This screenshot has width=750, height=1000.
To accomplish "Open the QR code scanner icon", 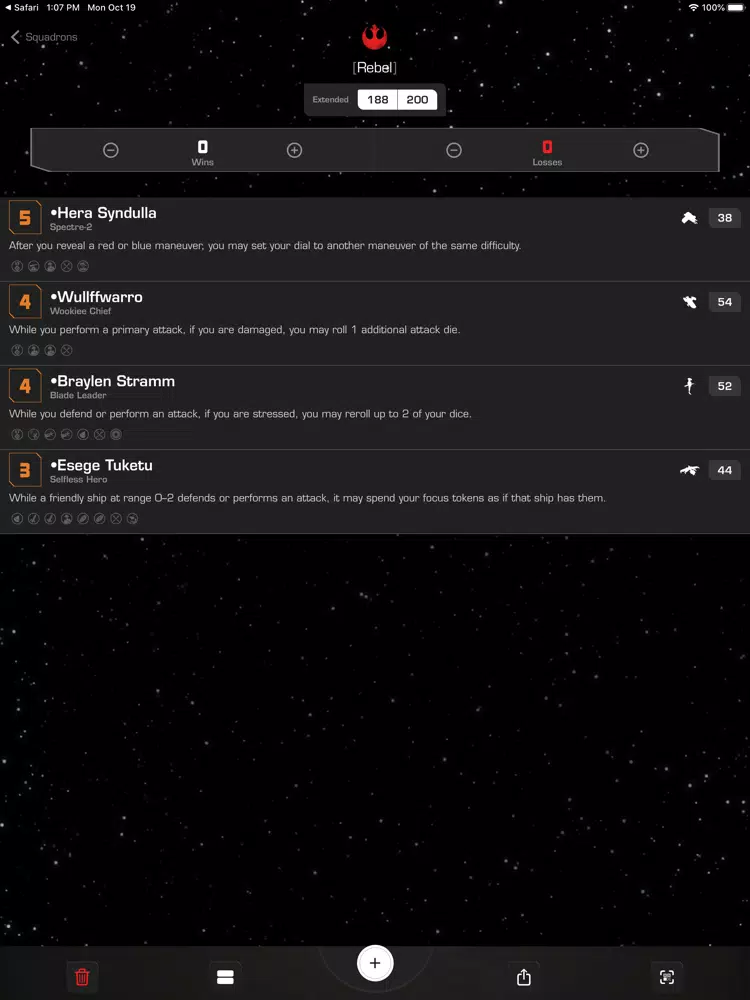I will pyautogui.click(x=667, y=976).
